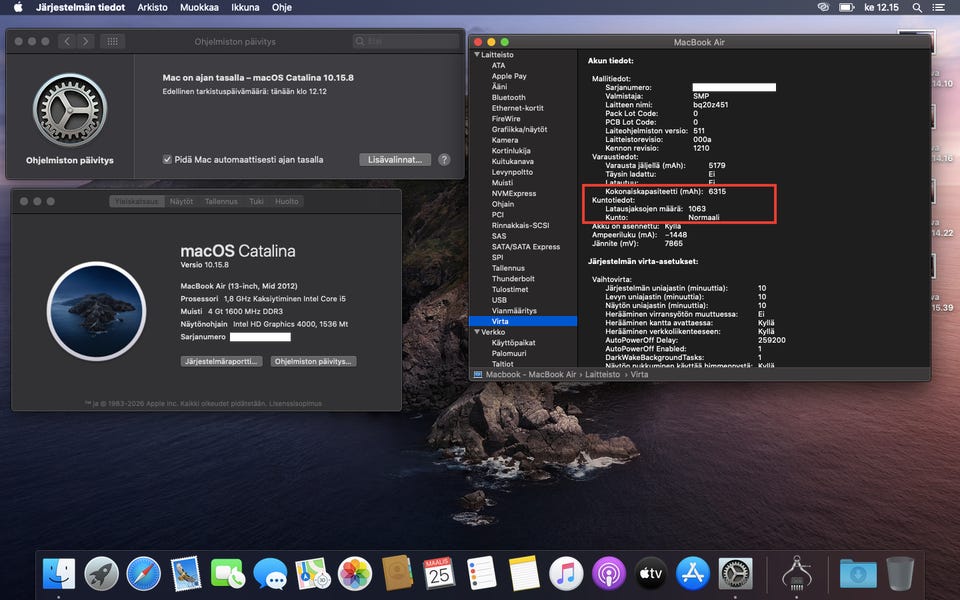Screen dimensions: 960x600
Task: Click battery status icon in menu bar
Action: (847, 7)
